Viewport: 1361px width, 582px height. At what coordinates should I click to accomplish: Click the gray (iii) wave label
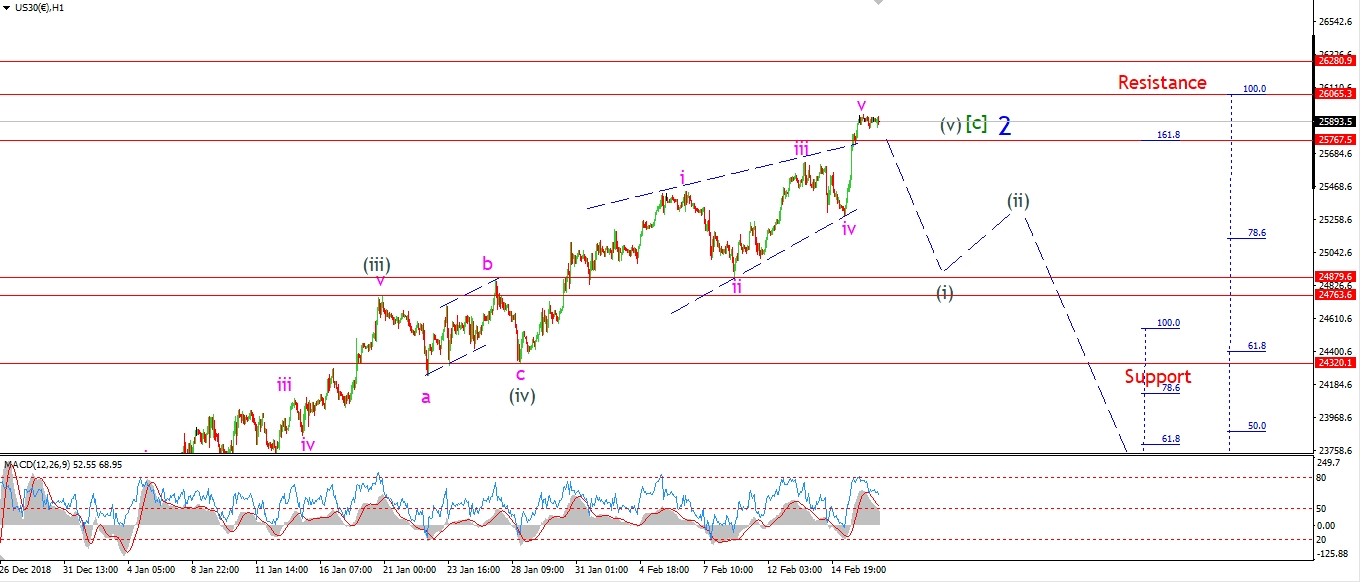(x=376, y=265)
